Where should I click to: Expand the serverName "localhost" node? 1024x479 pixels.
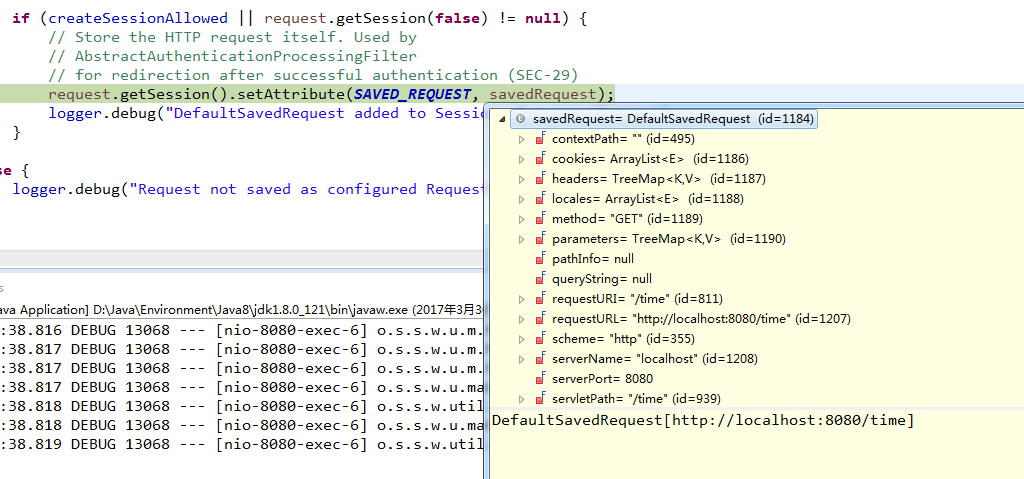521,359
